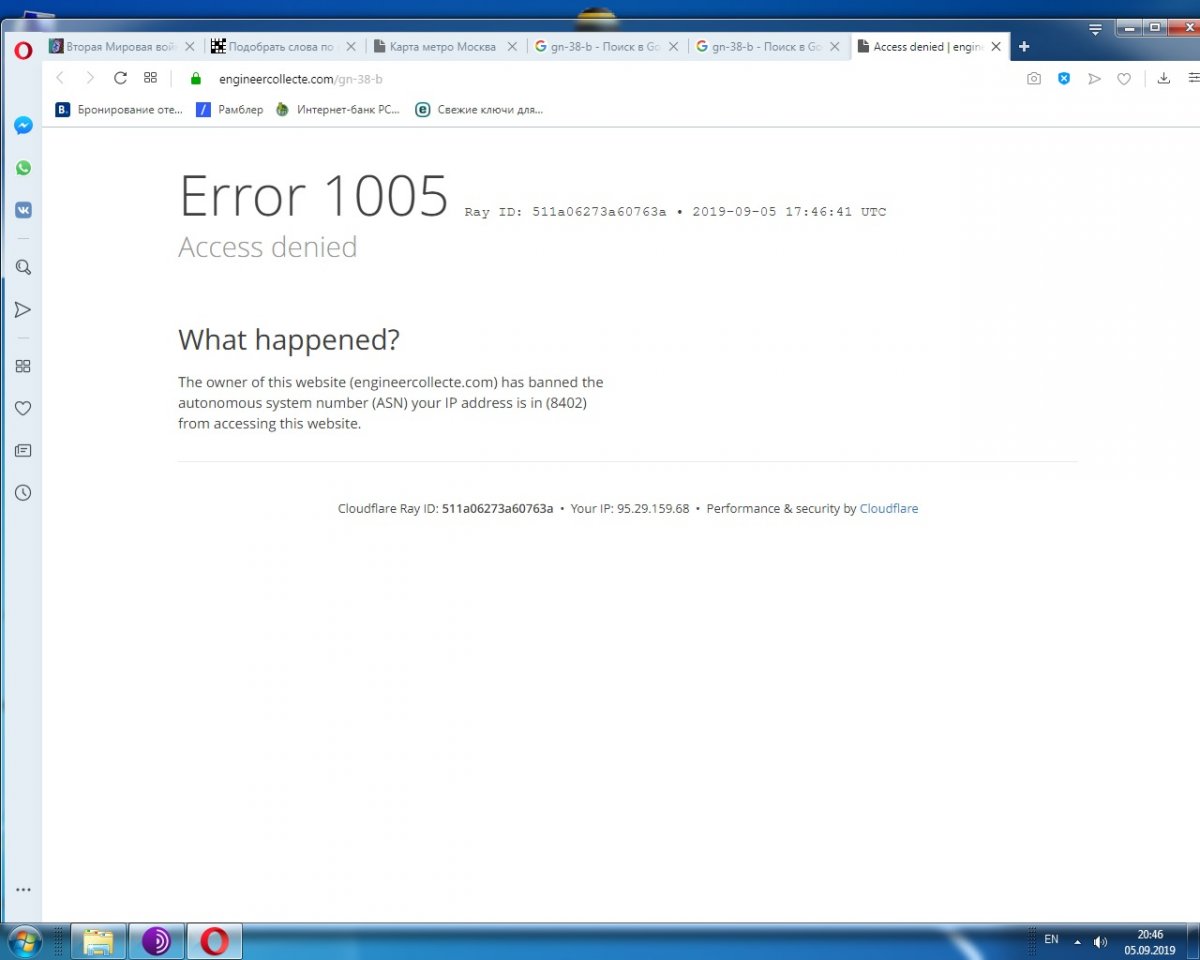Open WhatsApp in the Opera sidebar
Screen dimensions: 1200x960
click(x=23, y=168)
